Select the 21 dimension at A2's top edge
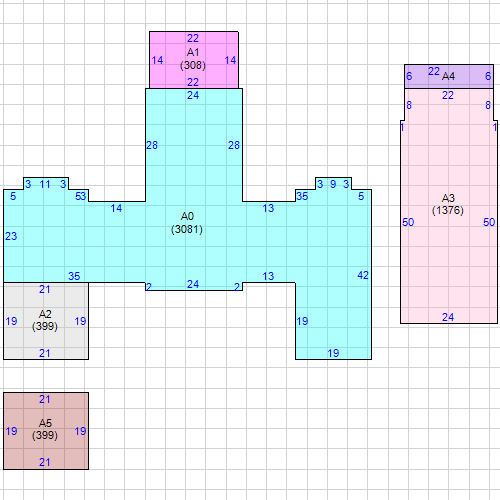The image size is (500, 500). tap(45, 290)
